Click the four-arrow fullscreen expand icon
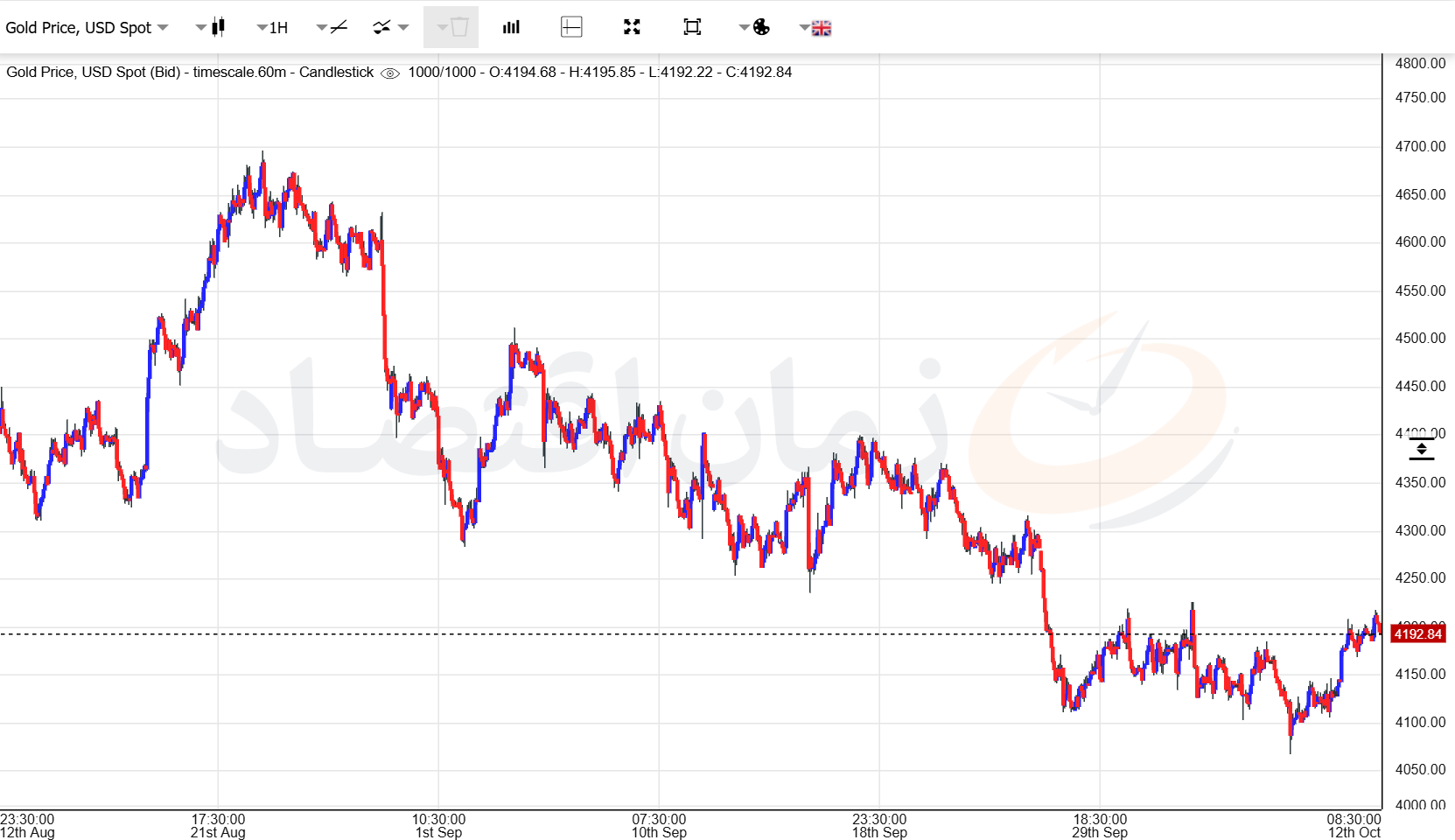 coord(632,28)
